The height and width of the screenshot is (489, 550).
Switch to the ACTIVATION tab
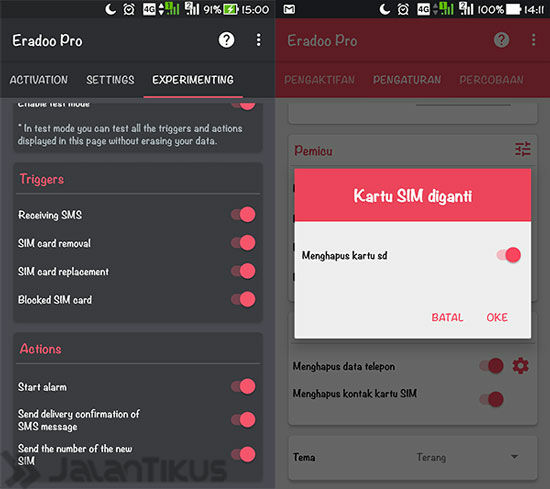39,80
